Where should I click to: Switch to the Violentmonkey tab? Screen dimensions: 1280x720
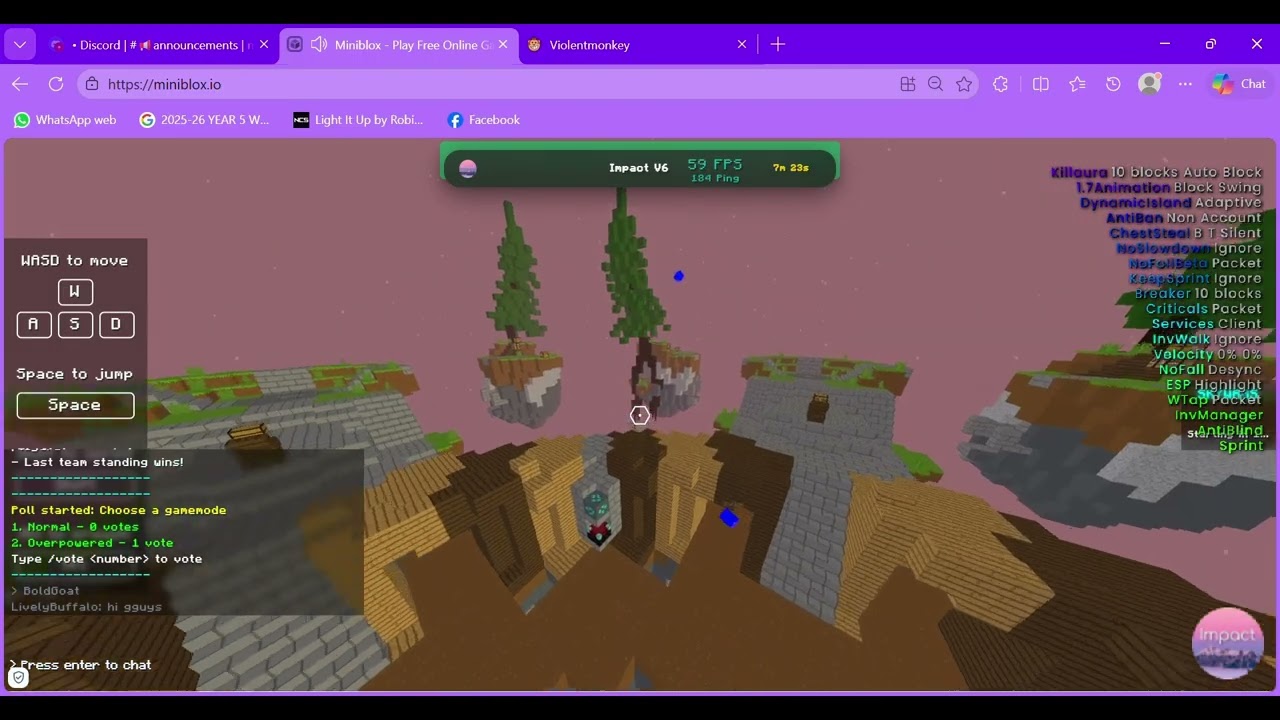[x=638, y=45]
